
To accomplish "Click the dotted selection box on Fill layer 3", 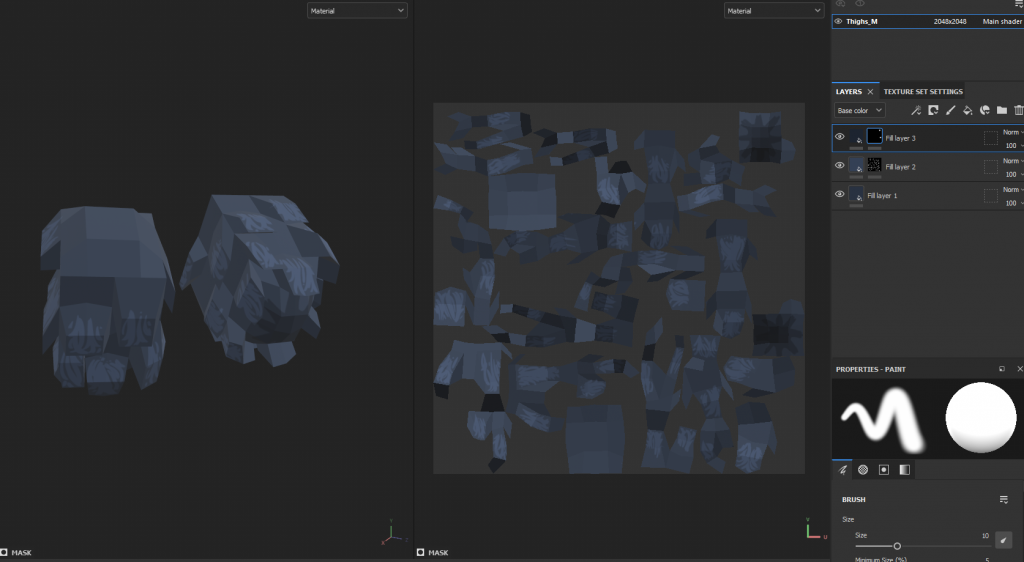I will pyautogui.click(x=991, y=138).
